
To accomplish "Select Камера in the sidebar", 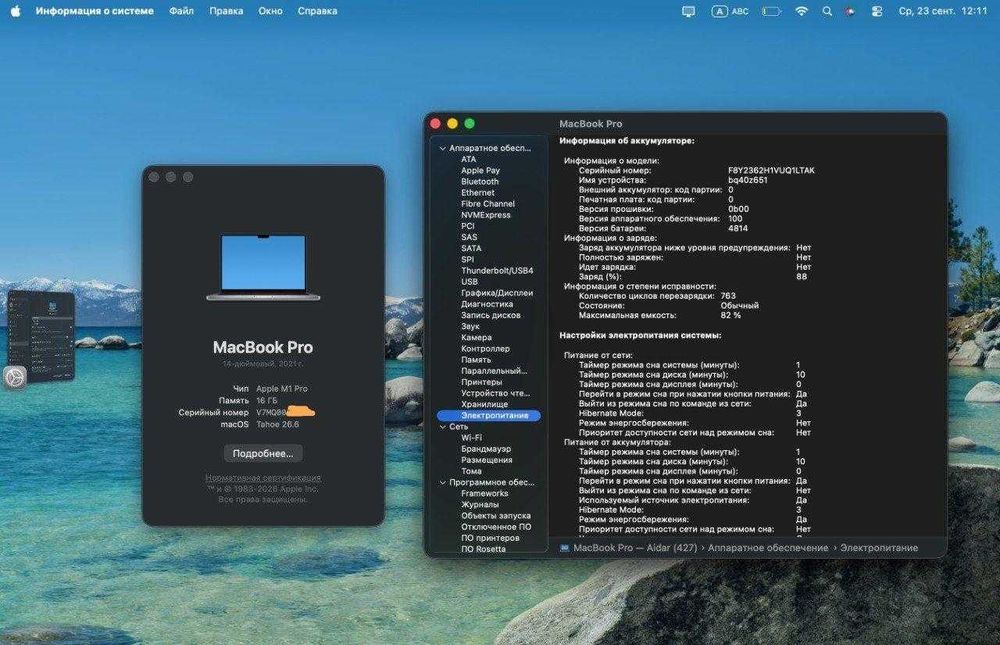I will point(476,337).
